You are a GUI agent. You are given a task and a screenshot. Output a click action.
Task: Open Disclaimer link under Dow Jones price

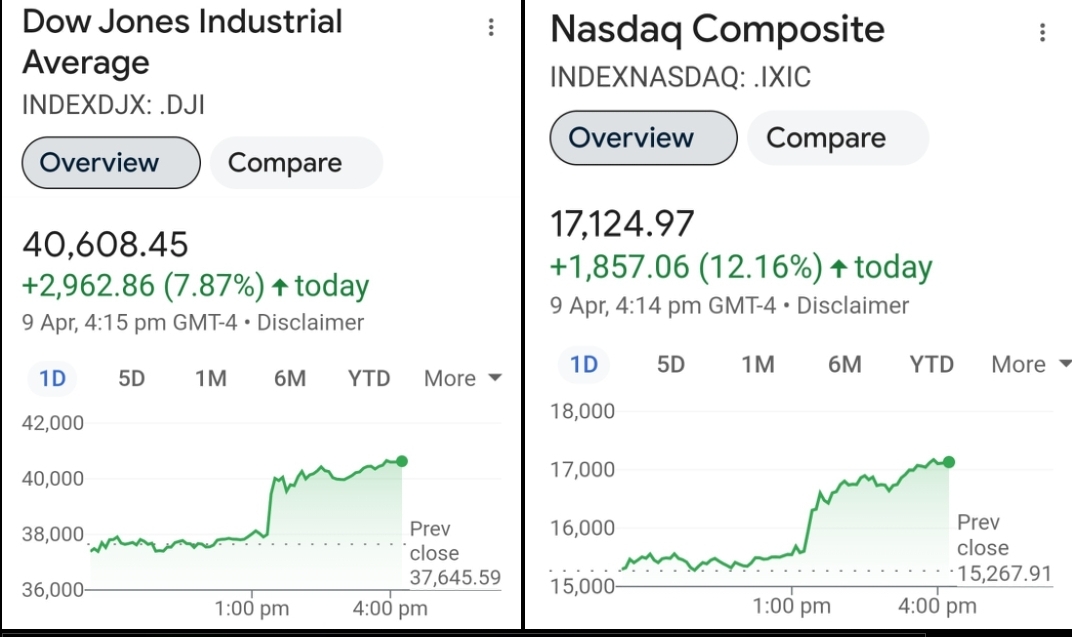click(311, 322)
